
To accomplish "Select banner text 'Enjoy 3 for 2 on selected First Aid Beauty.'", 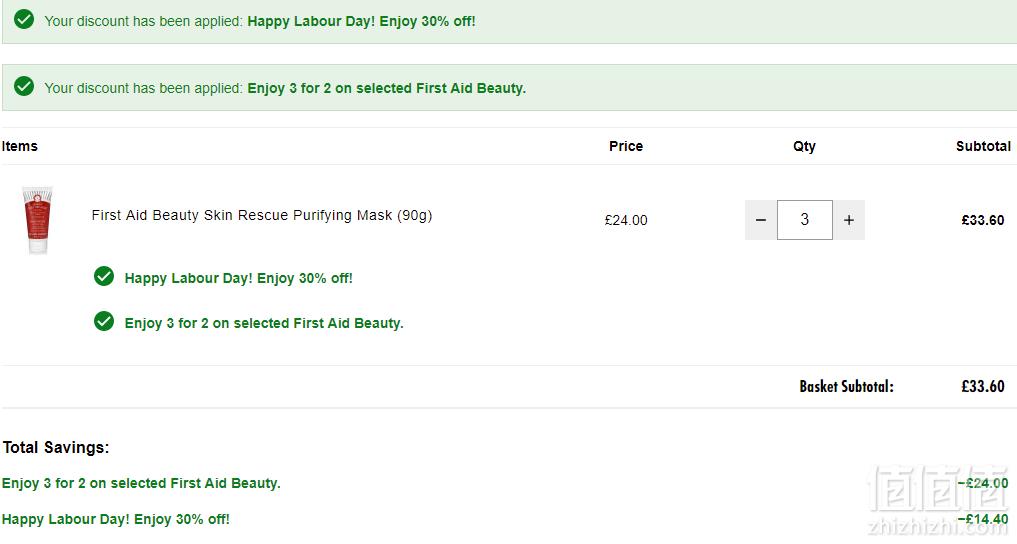I will coord(387,88).
